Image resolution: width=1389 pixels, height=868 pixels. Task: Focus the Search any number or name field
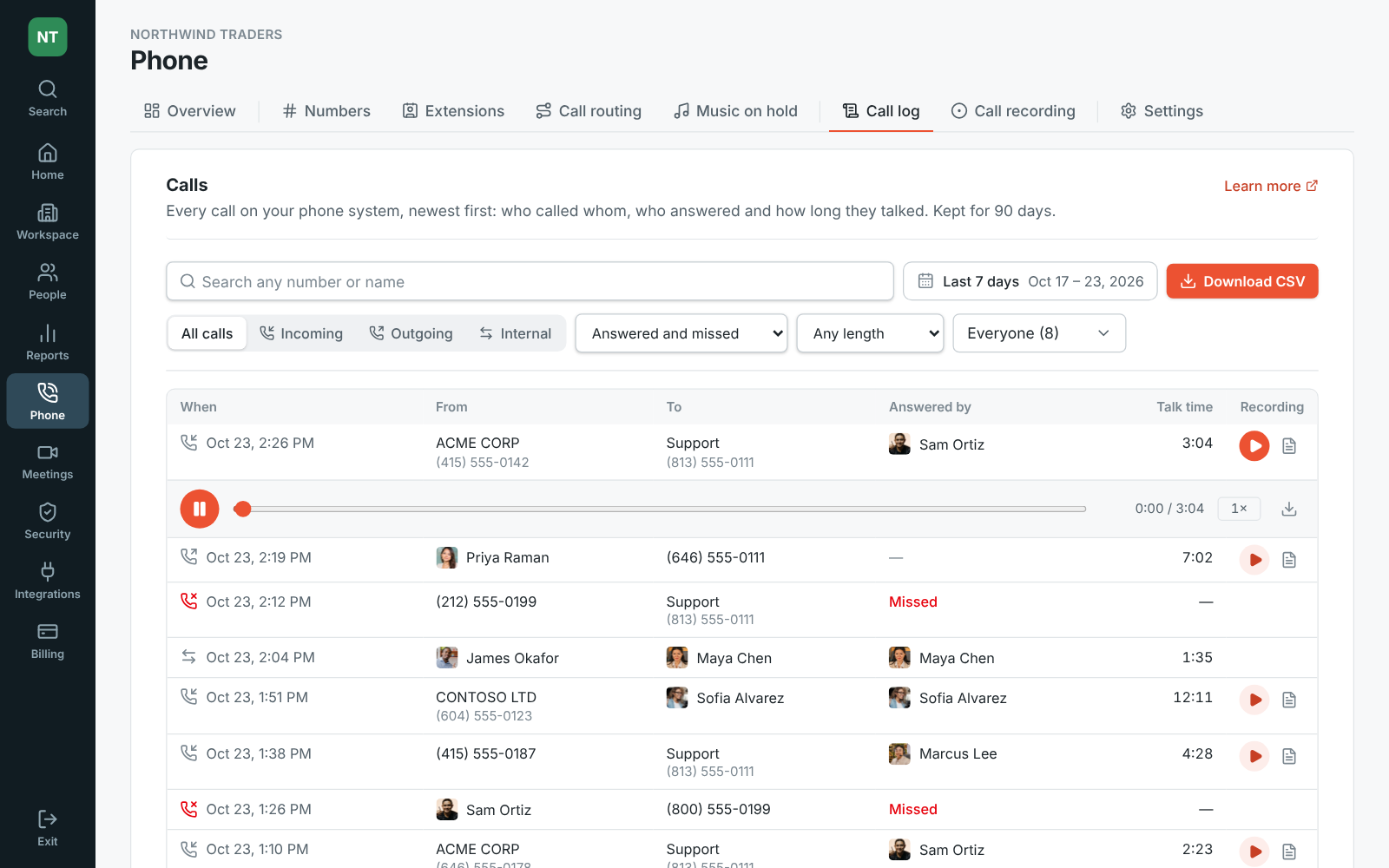530,281
